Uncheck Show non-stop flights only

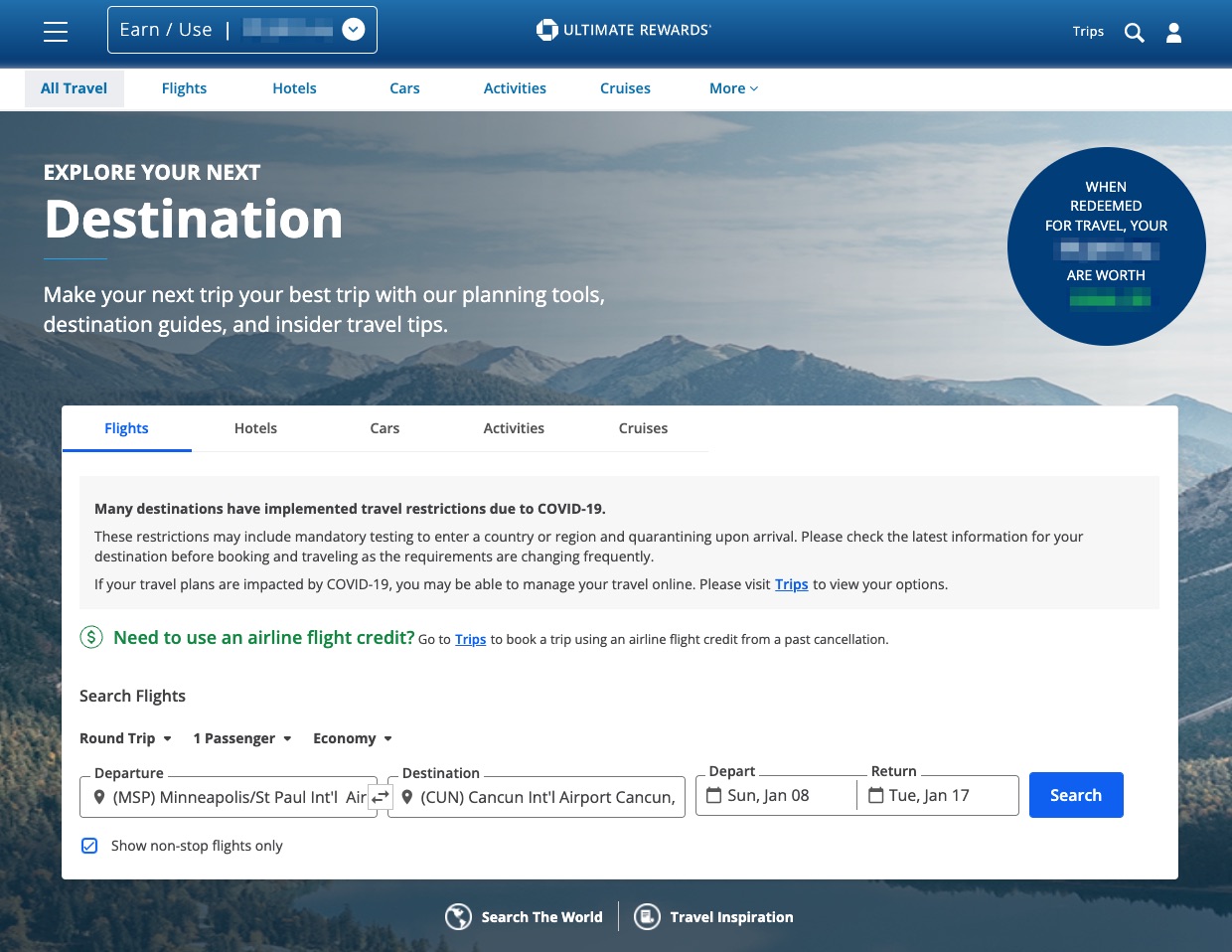(89, 846)
